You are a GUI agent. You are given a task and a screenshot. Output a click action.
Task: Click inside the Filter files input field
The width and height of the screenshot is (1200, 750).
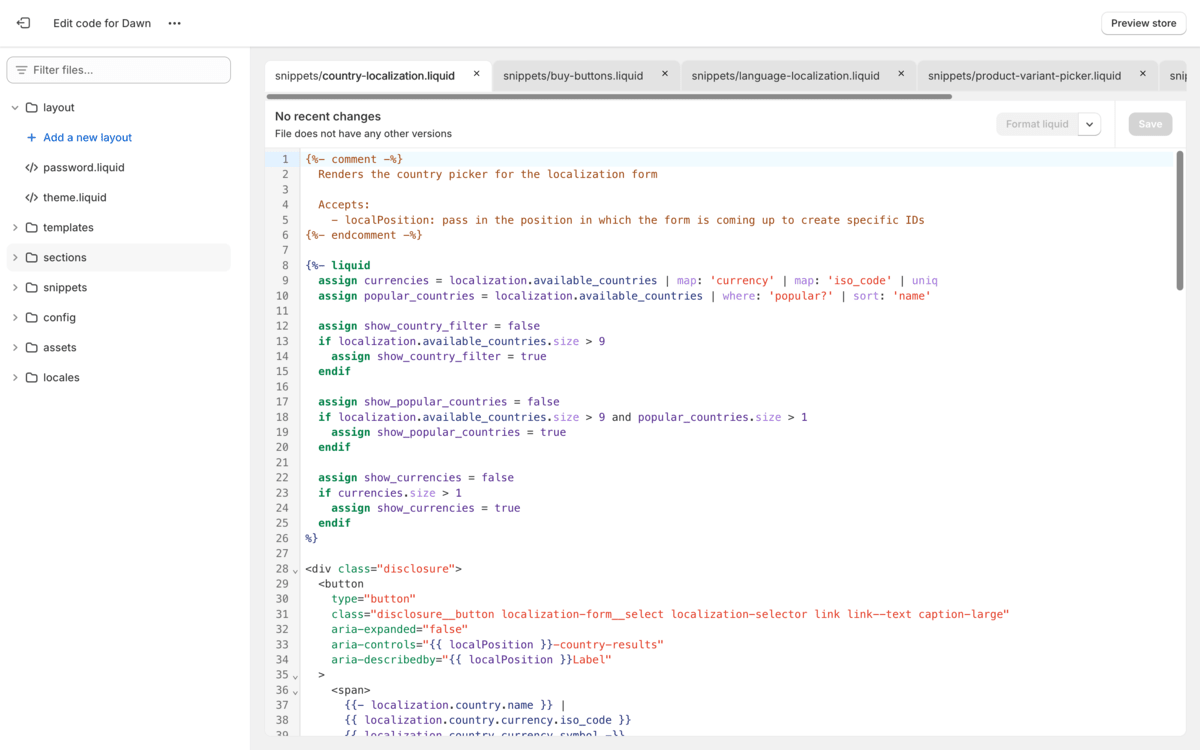(120, 71)
